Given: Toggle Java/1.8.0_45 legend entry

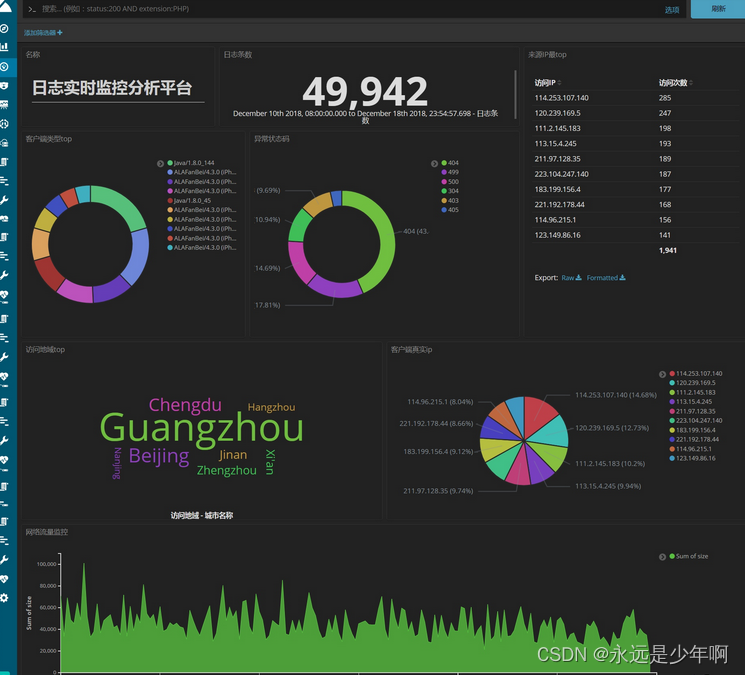Looking at the screenshot, I should click(189, 200).
